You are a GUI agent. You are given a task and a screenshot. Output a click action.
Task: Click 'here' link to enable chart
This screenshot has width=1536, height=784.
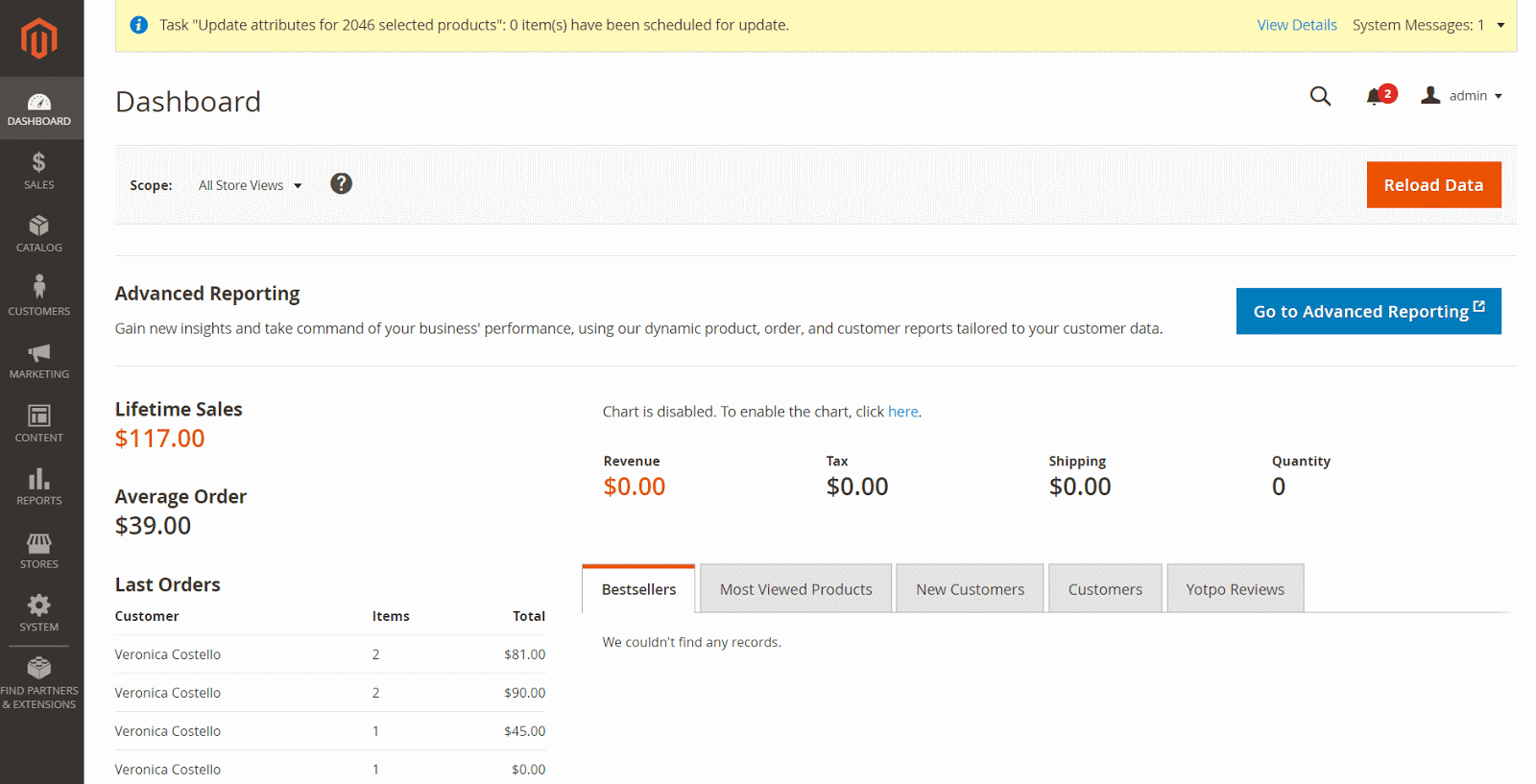(x=902, y=412)
